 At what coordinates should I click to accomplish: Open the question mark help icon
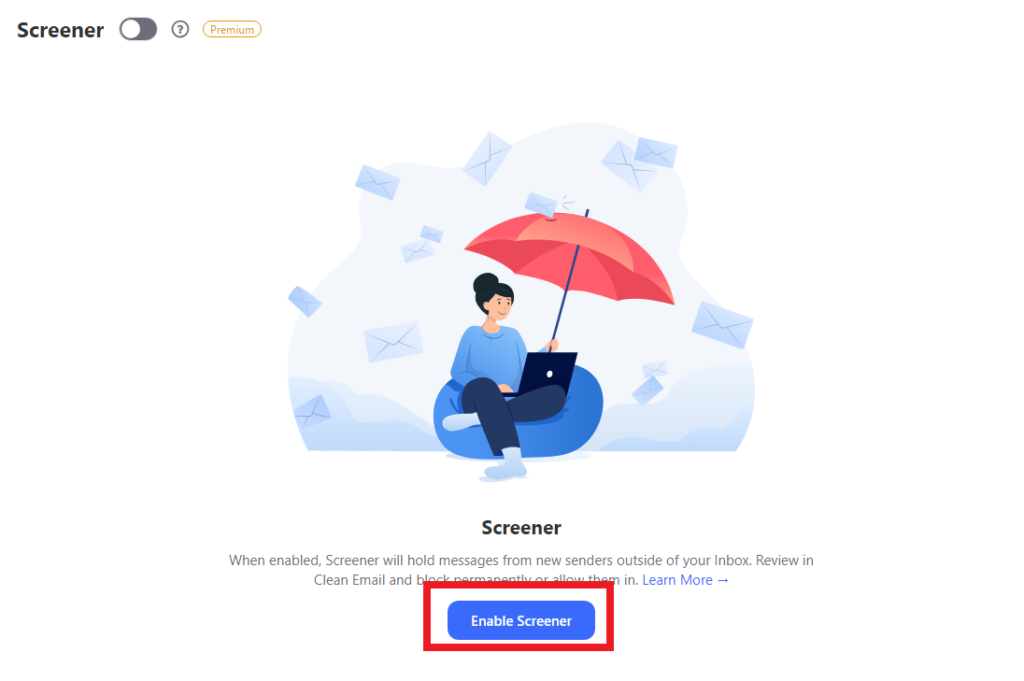tap(180, 29)
